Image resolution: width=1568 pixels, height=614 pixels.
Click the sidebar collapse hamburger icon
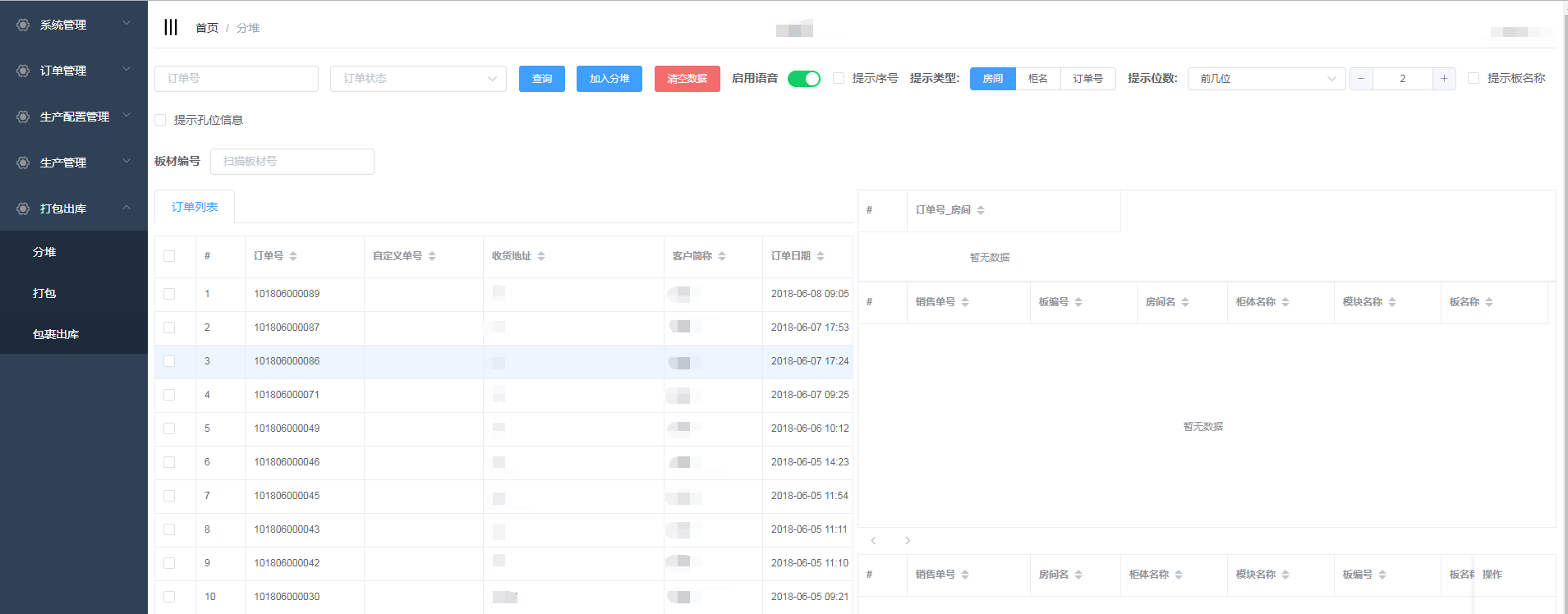tap(170, 27)
